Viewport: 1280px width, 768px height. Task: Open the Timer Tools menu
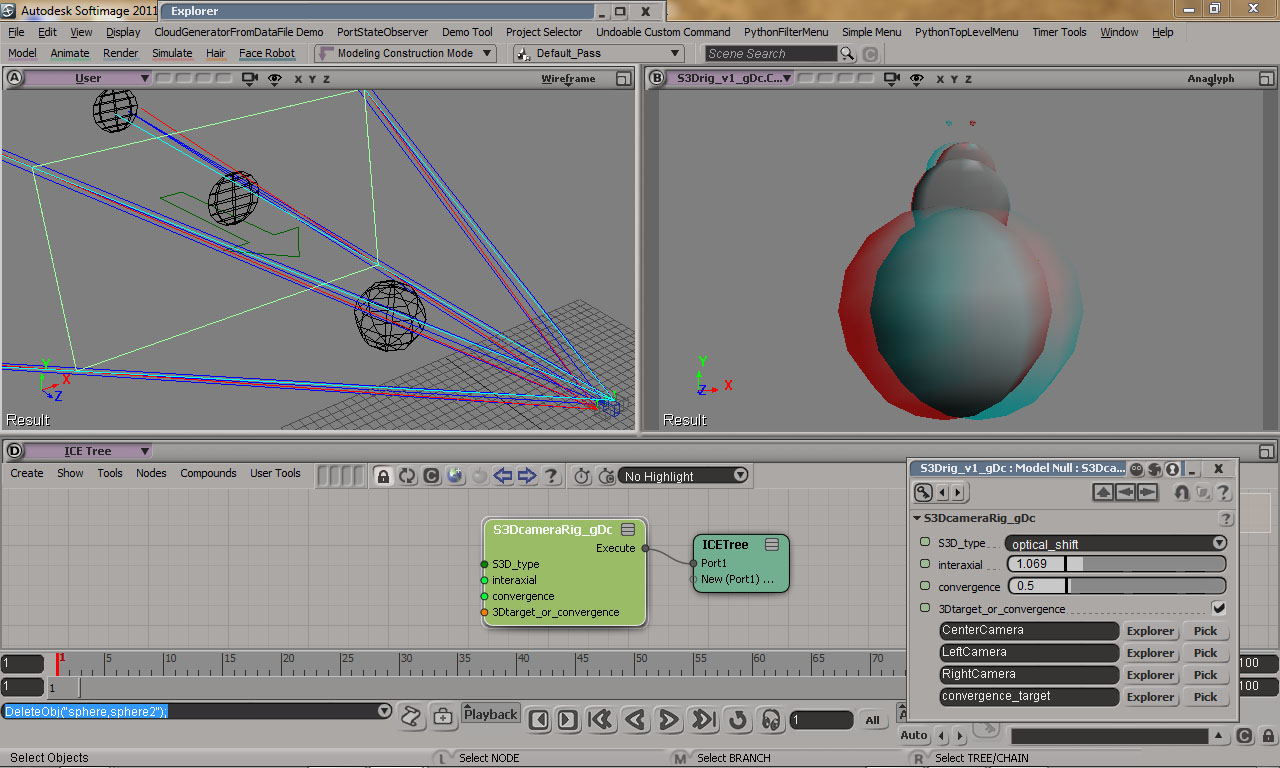[x=1059, y=32]
